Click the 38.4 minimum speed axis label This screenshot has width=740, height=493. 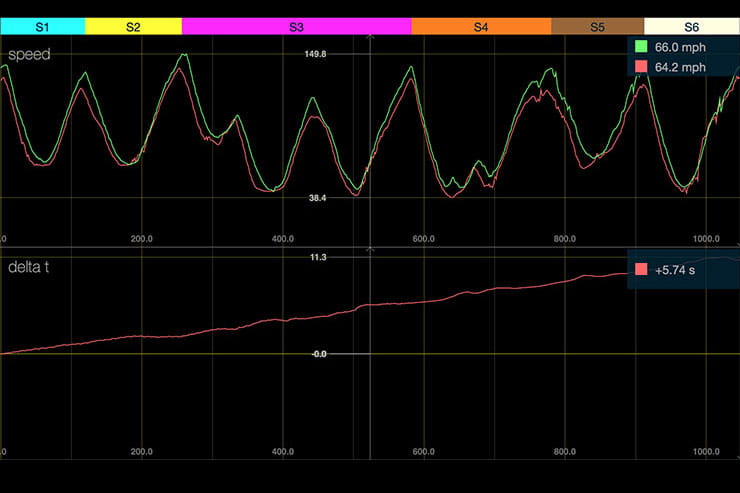click(317, 199)
